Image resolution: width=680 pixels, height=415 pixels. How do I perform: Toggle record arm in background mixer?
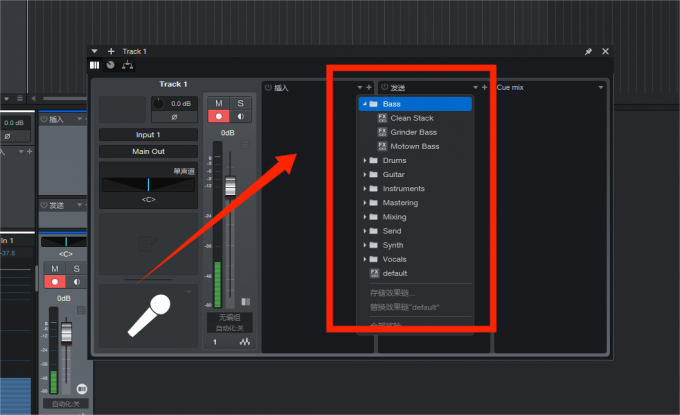point(55,282)
